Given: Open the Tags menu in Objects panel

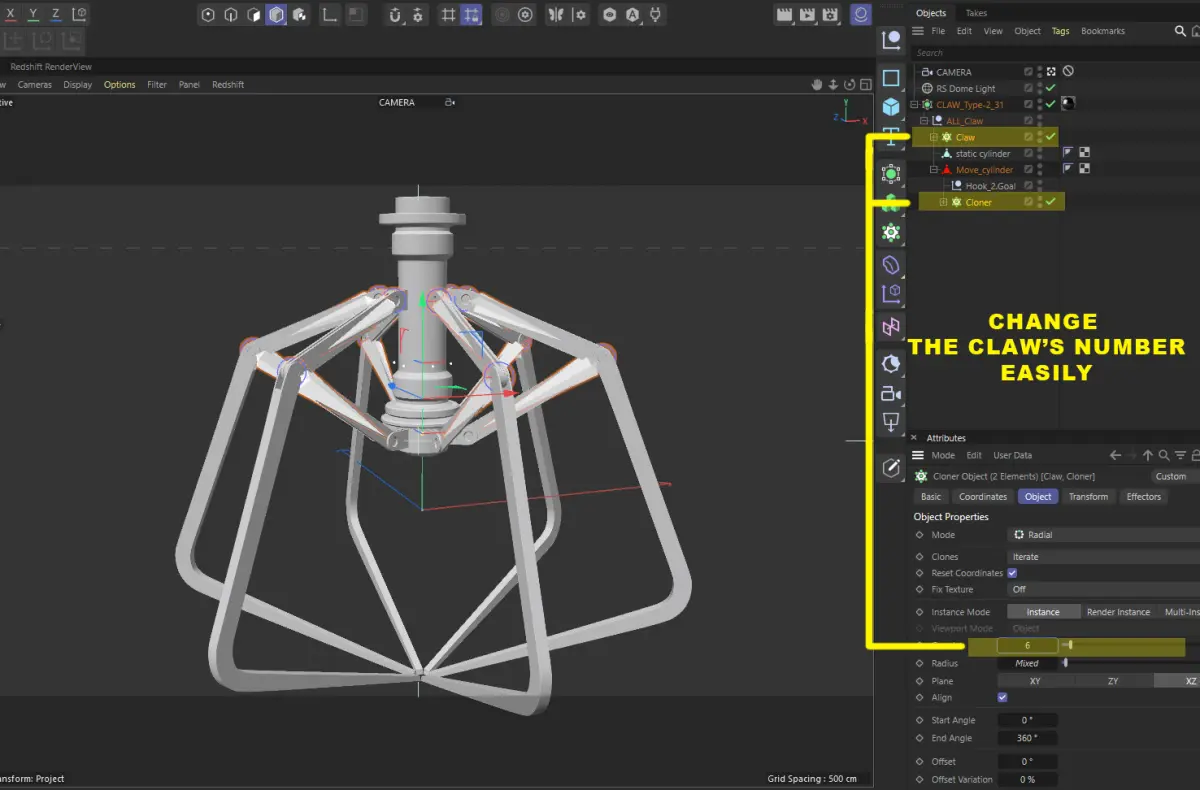Looking at the screenshot, I should 1060,31.
